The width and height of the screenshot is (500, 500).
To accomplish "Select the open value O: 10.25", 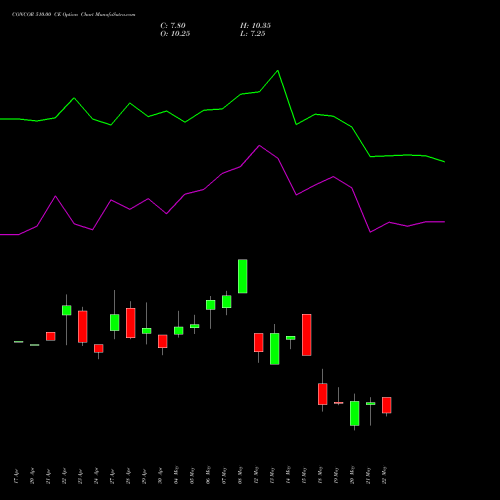I will pyautogui.click(x=175, y=34).
